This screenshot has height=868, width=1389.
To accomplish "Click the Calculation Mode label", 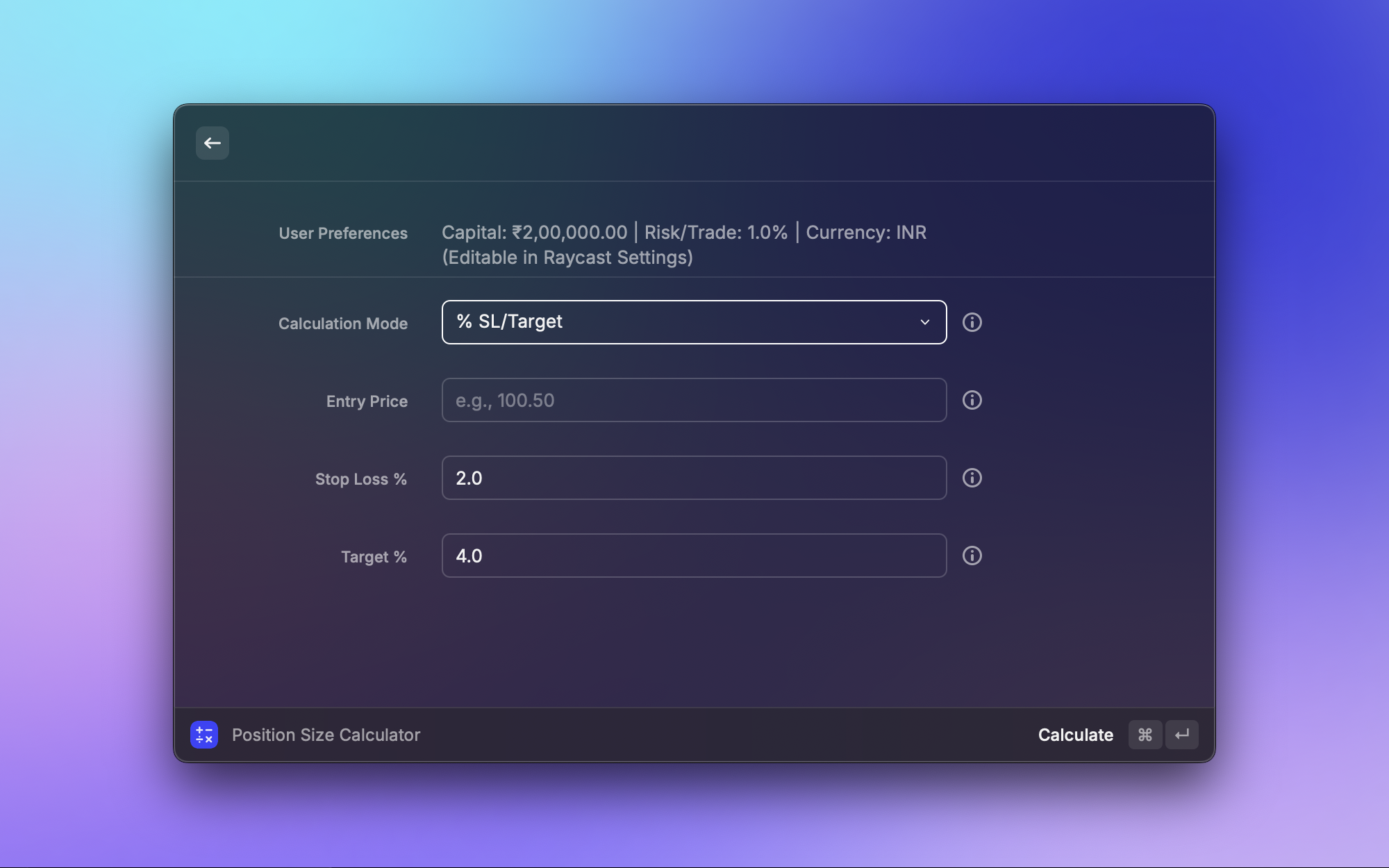I will [342, 324].
